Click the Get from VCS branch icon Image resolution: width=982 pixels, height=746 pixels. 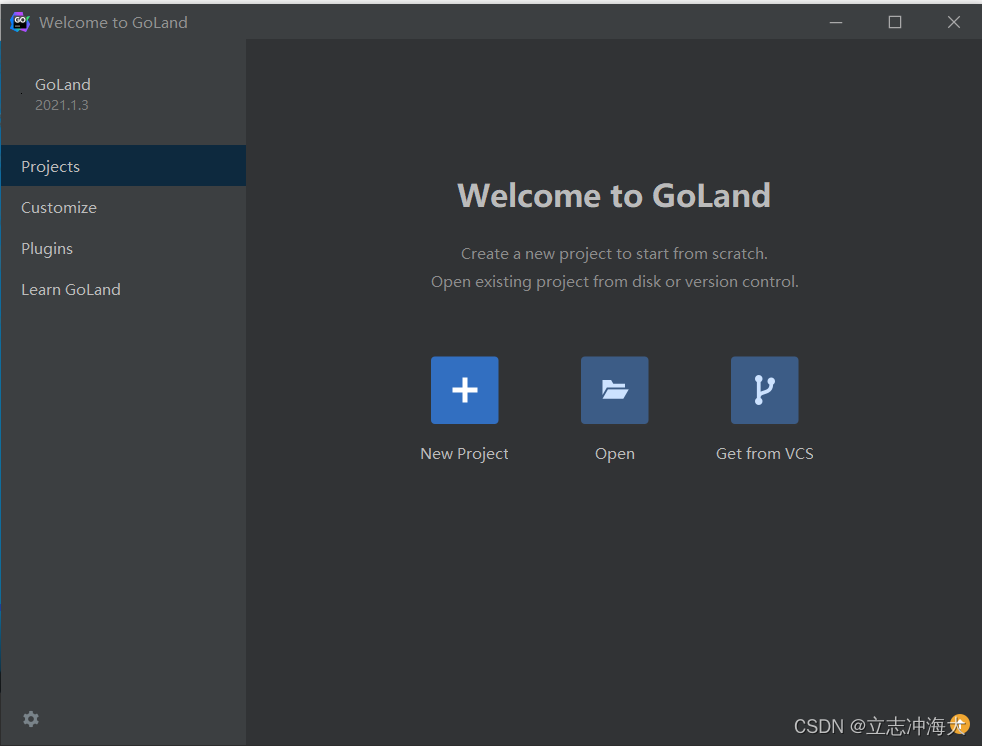pos(765,390)
